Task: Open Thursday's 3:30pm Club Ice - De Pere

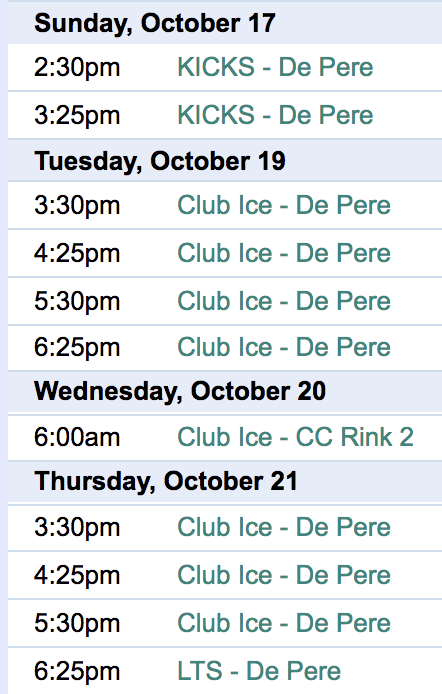Action: [284, 527]
